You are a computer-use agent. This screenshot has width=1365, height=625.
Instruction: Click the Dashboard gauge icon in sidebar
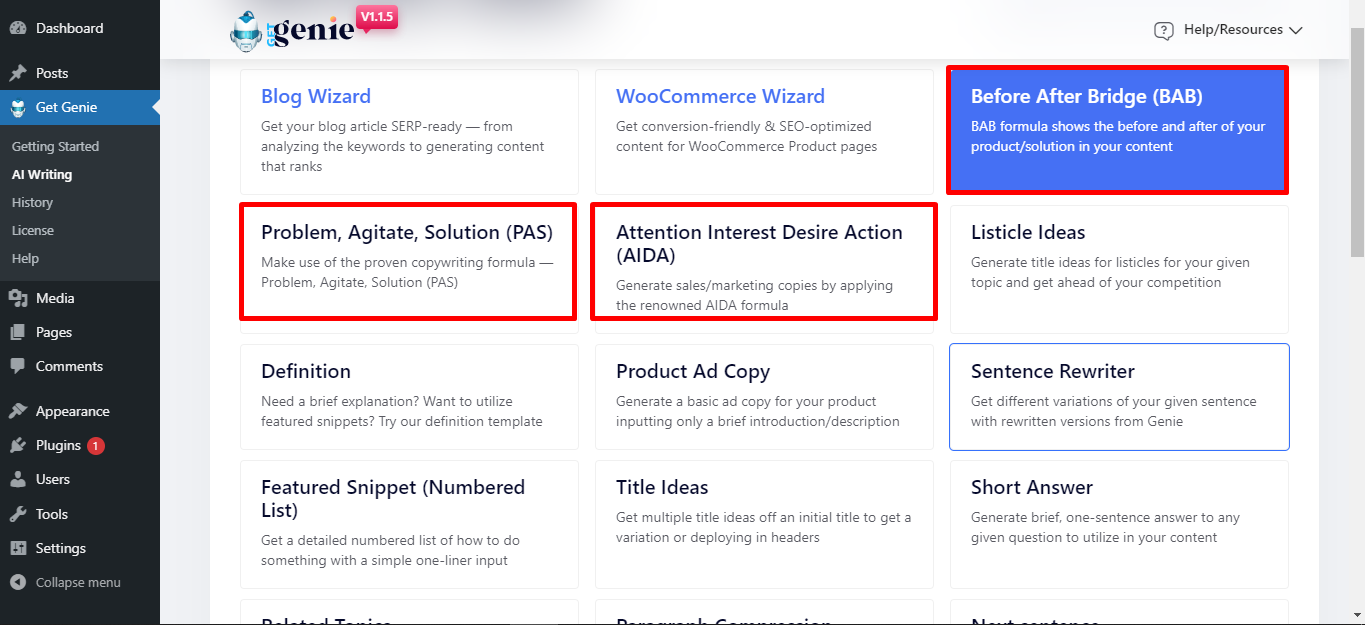pos(18,28)
